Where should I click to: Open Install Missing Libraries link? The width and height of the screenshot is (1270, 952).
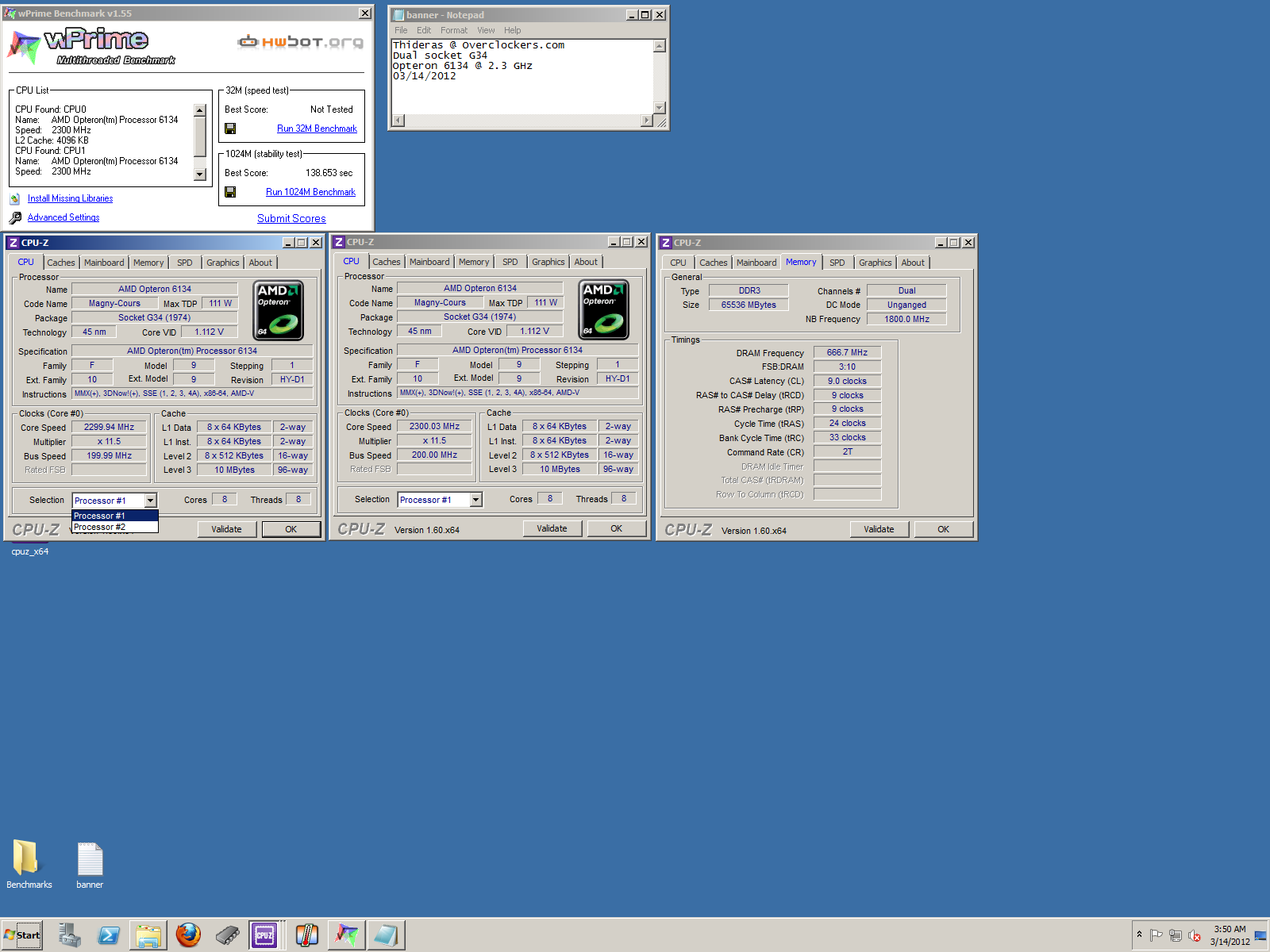[x=70, y=198]
